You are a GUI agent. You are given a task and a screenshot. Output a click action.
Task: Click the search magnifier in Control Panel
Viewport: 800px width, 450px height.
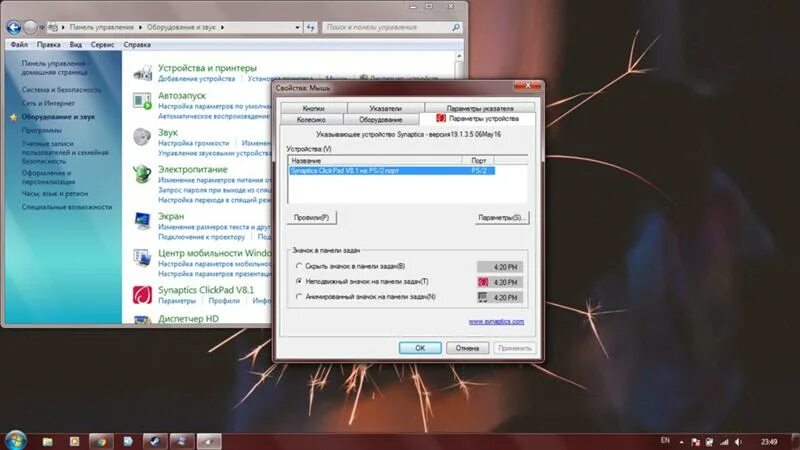tap(456, 27)
